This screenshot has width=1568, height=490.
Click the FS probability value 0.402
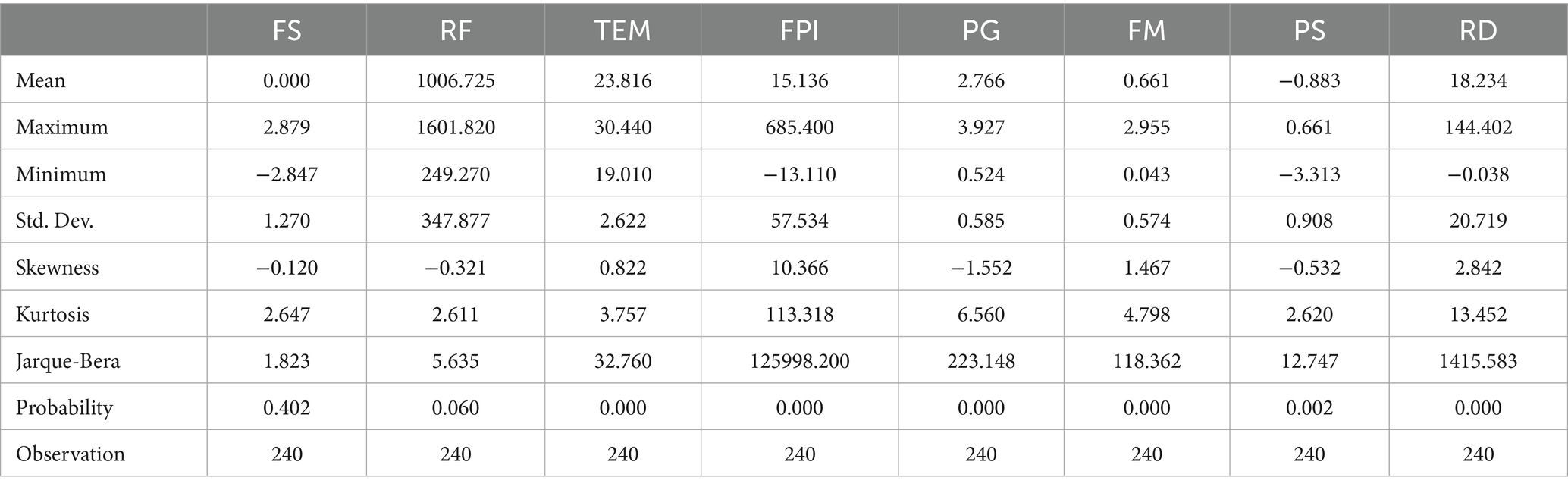[x=287, y=408]
